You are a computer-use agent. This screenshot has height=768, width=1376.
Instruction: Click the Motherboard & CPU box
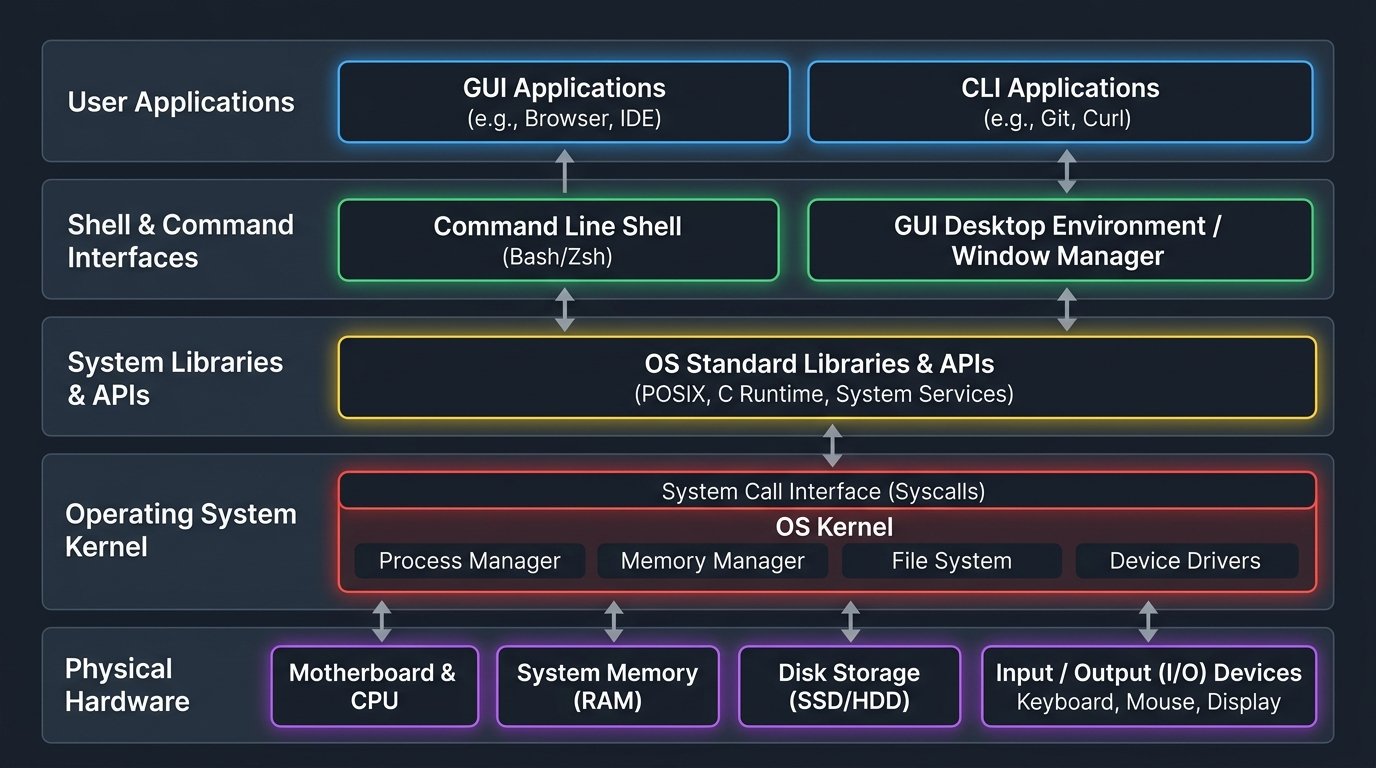(x=374, y=686)
